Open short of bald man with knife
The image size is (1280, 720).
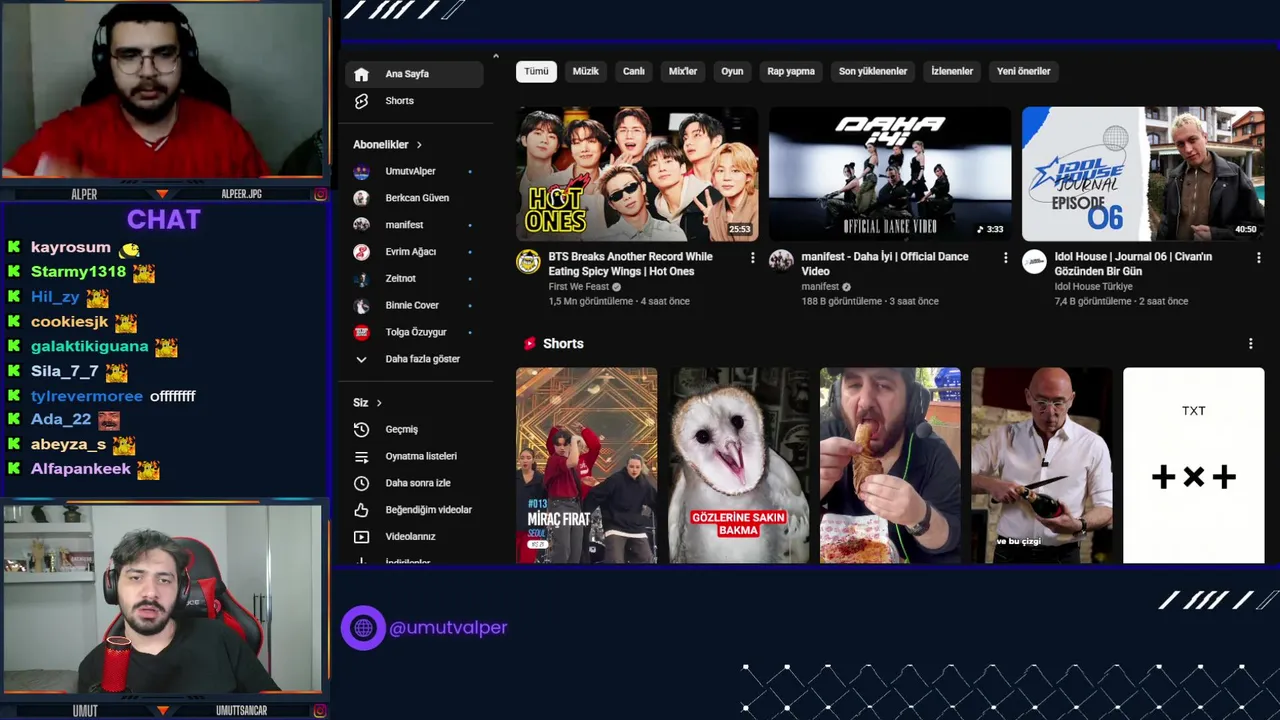pyautogui.click(x=1042, y=466)
